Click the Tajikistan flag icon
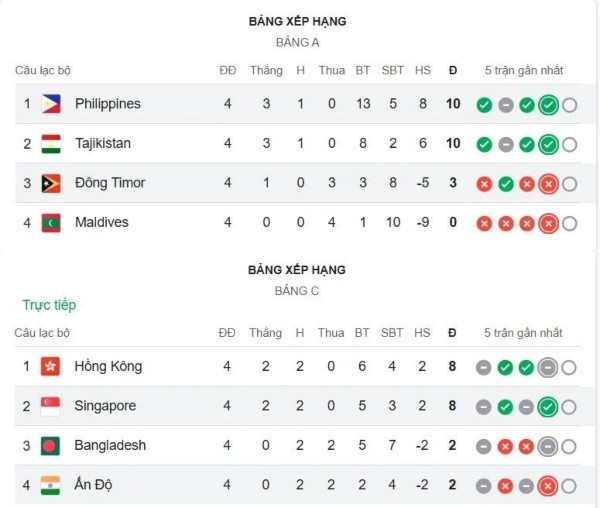This screenshot has width=600, height=508. coord(51,144)
